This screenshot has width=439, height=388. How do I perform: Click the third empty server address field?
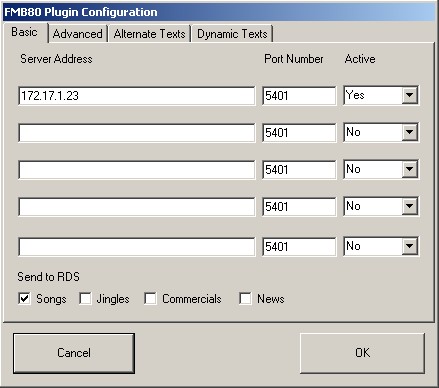pos(137,170)
